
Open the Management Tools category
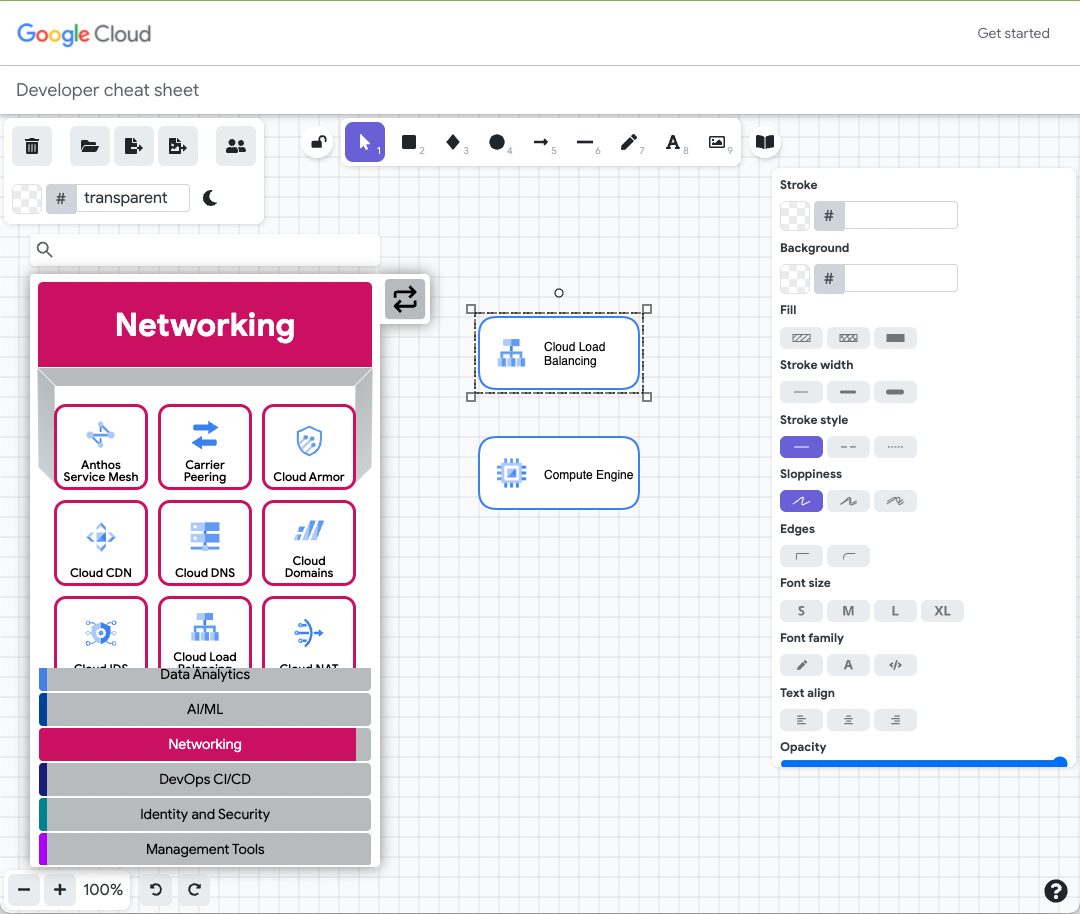[205, 849]
